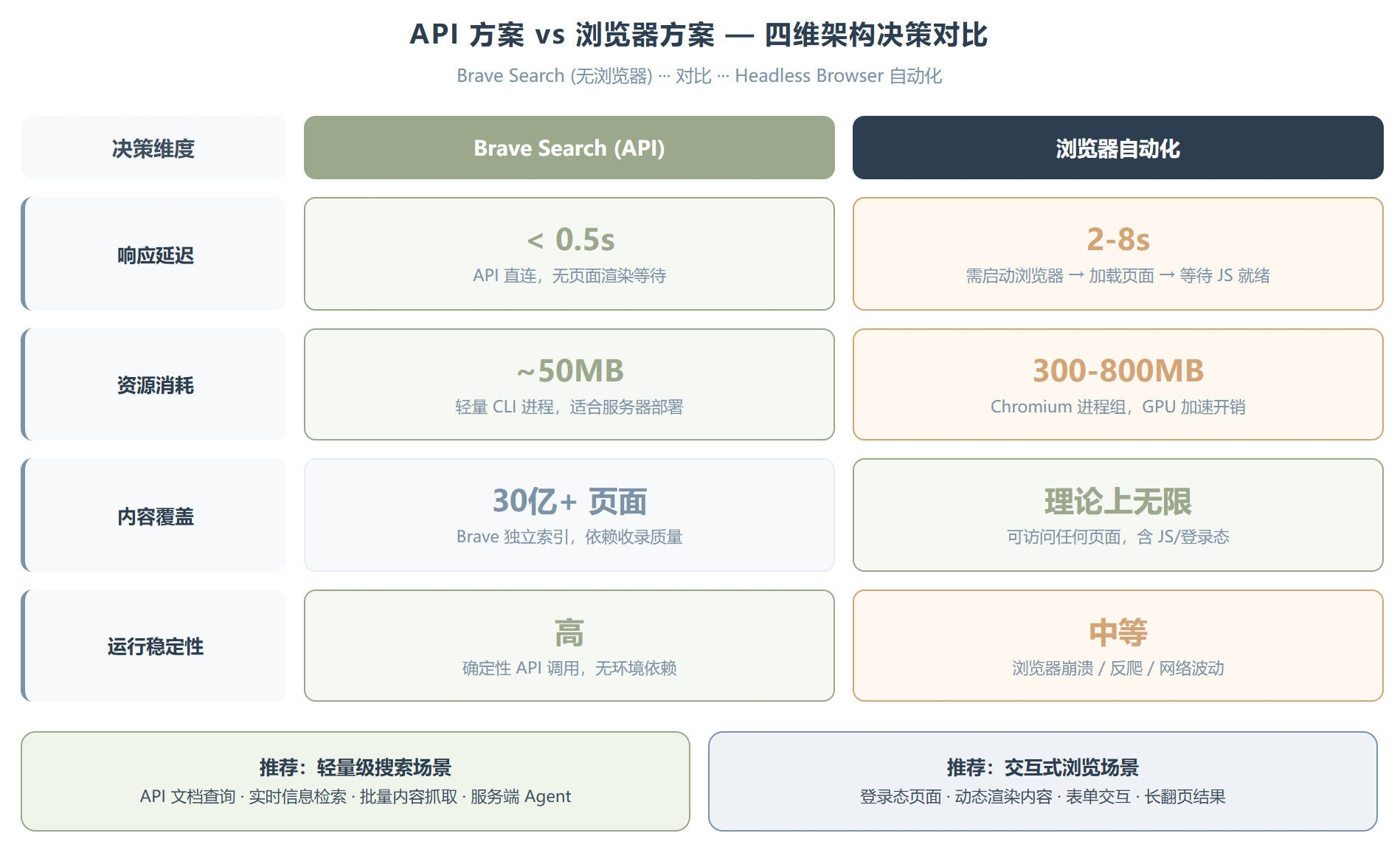The height and width of the screenshot is (850, 1400).
Task: Click the text '需启动浏览器 → 加载页面 → 等待 JS 就绪'
Action: coord(1118,276)
